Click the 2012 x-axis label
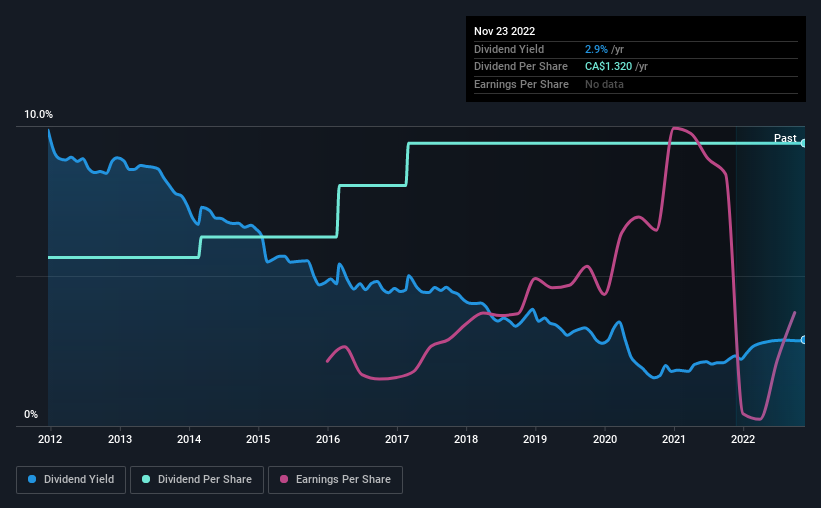Screen dimensions: 821x508 [50, 439]
